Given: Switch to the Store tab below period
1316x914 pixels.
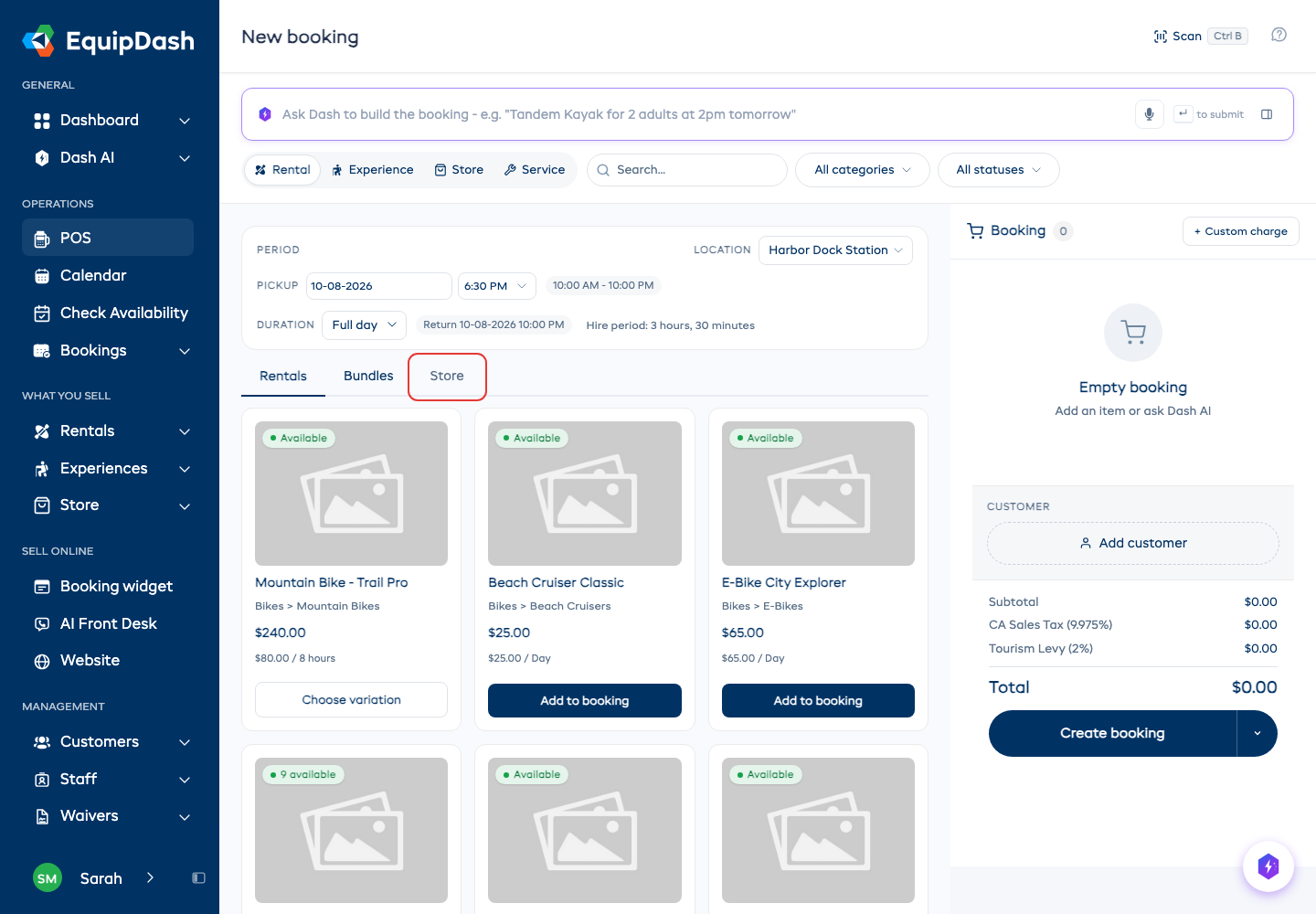Looking at the screenshot, I should point(447,376).
